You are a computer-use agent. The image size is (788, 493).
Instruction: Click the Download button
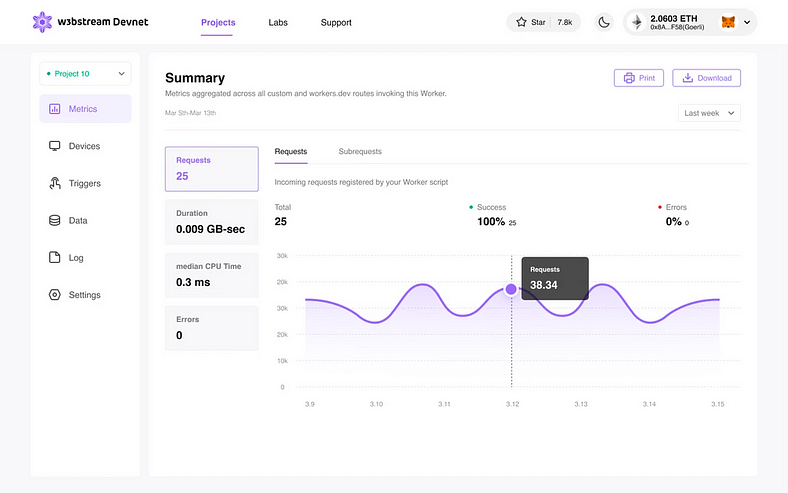(x=707, y=78)
